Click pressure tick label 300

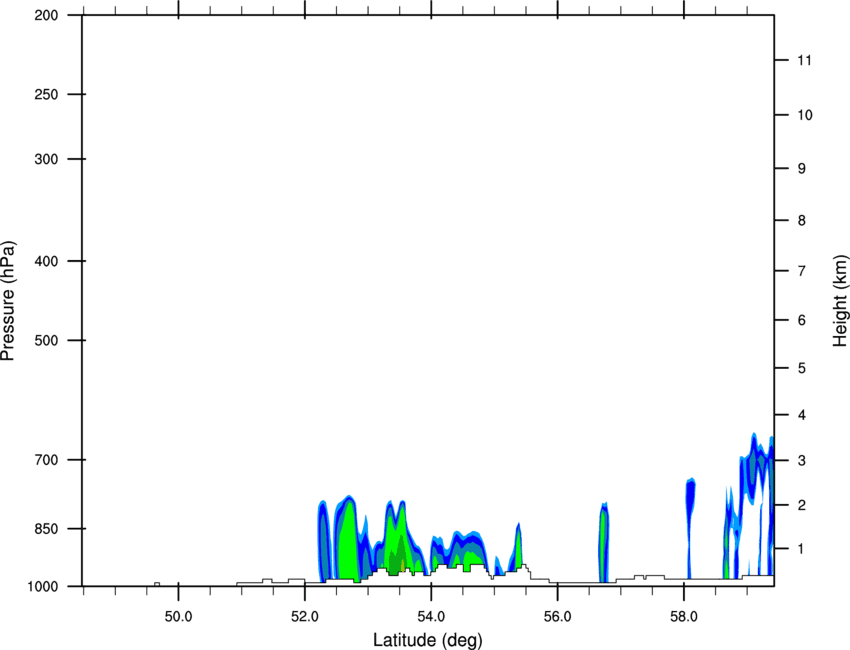46,159
